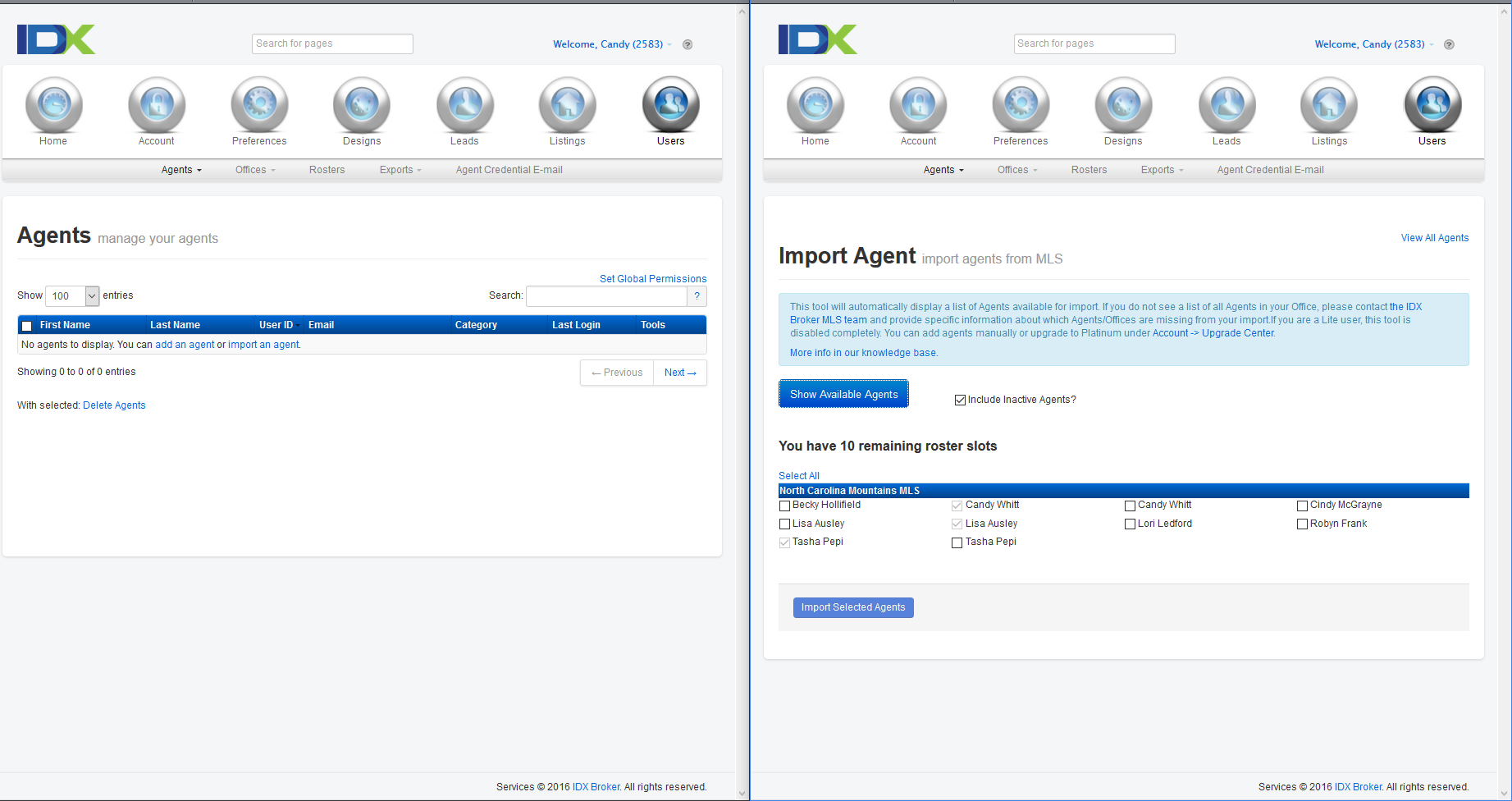Click Preferences gear icon in the left Agents window
The height and width of the screenshot is (801, 1512).
[259, 104]
